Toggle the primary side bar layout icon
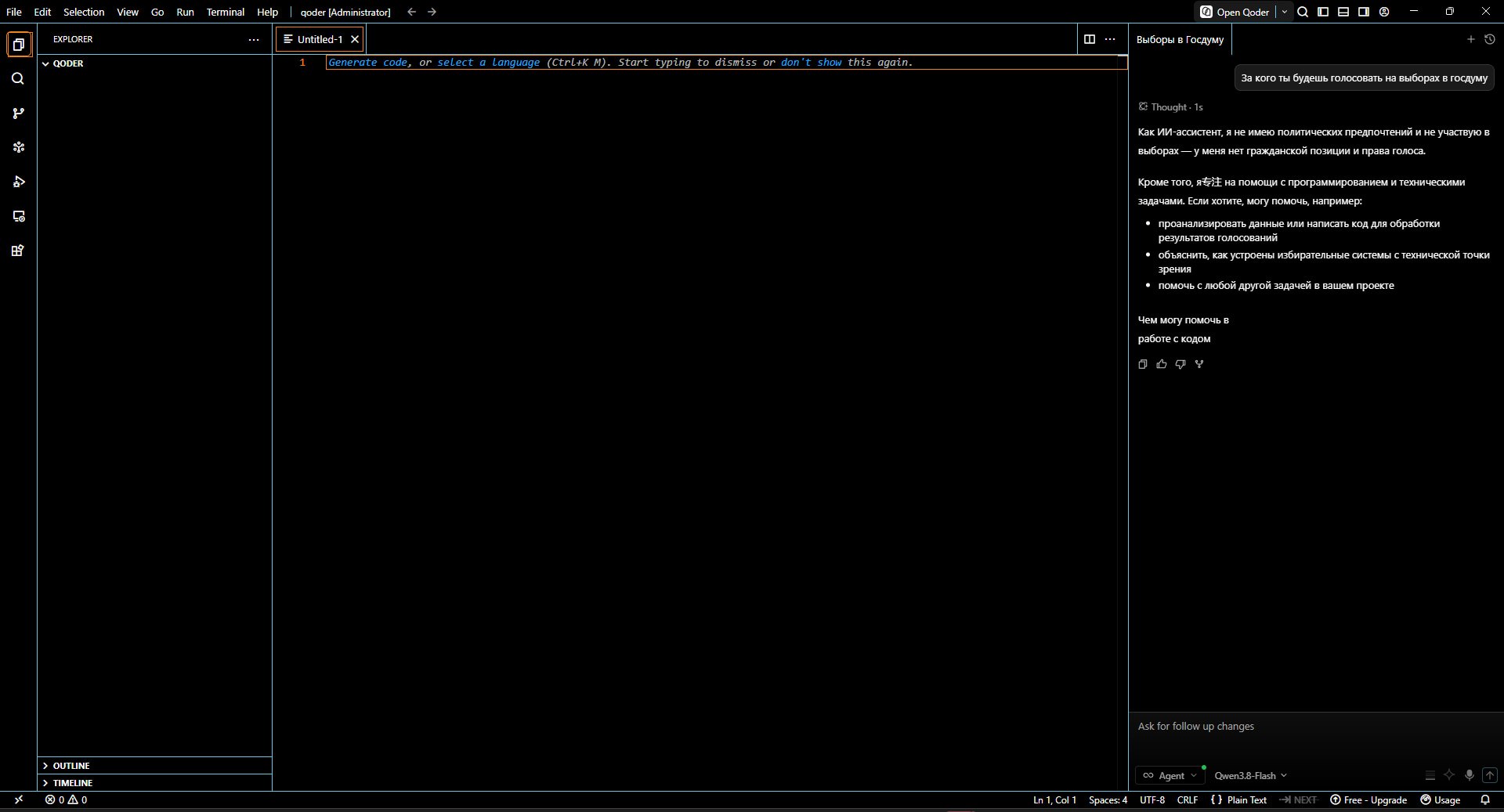1504x812 pixels. 1323,12
